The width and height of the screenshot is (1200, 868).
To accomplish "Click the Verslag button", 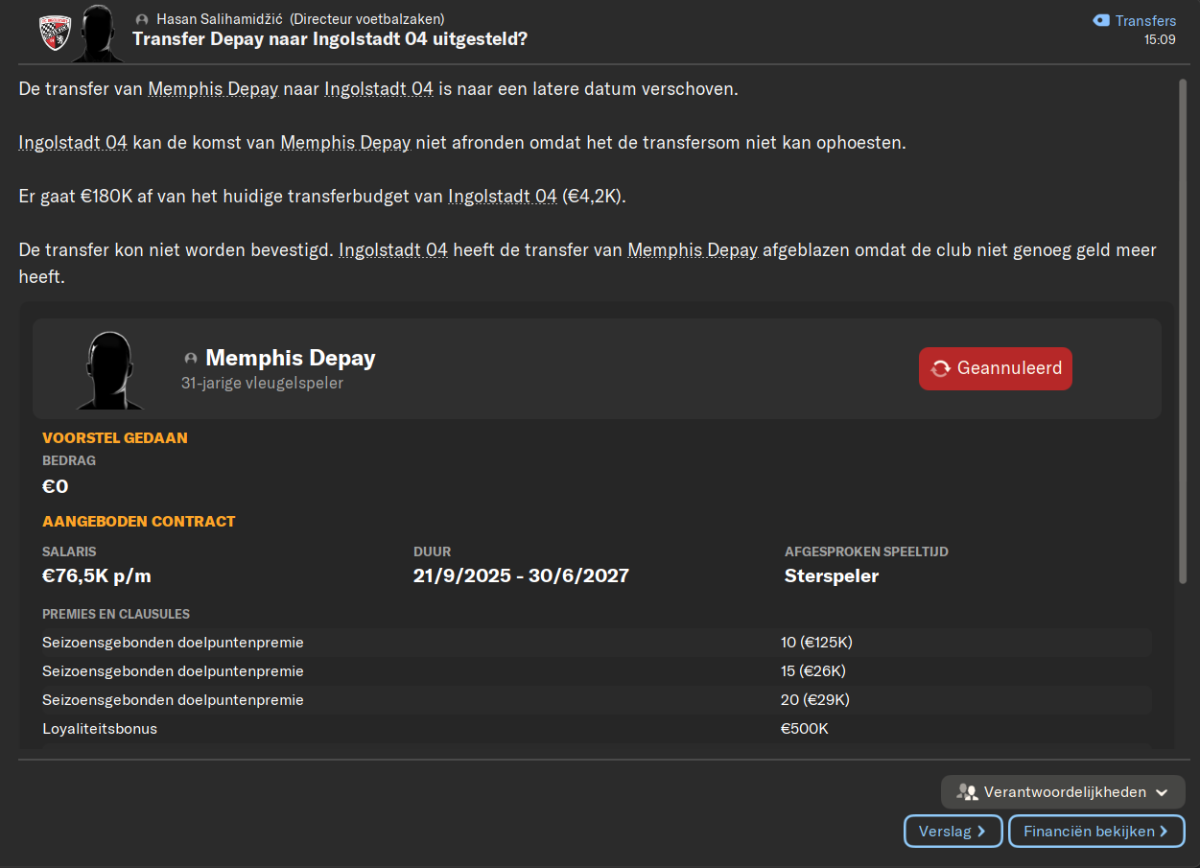I will 953,831.
